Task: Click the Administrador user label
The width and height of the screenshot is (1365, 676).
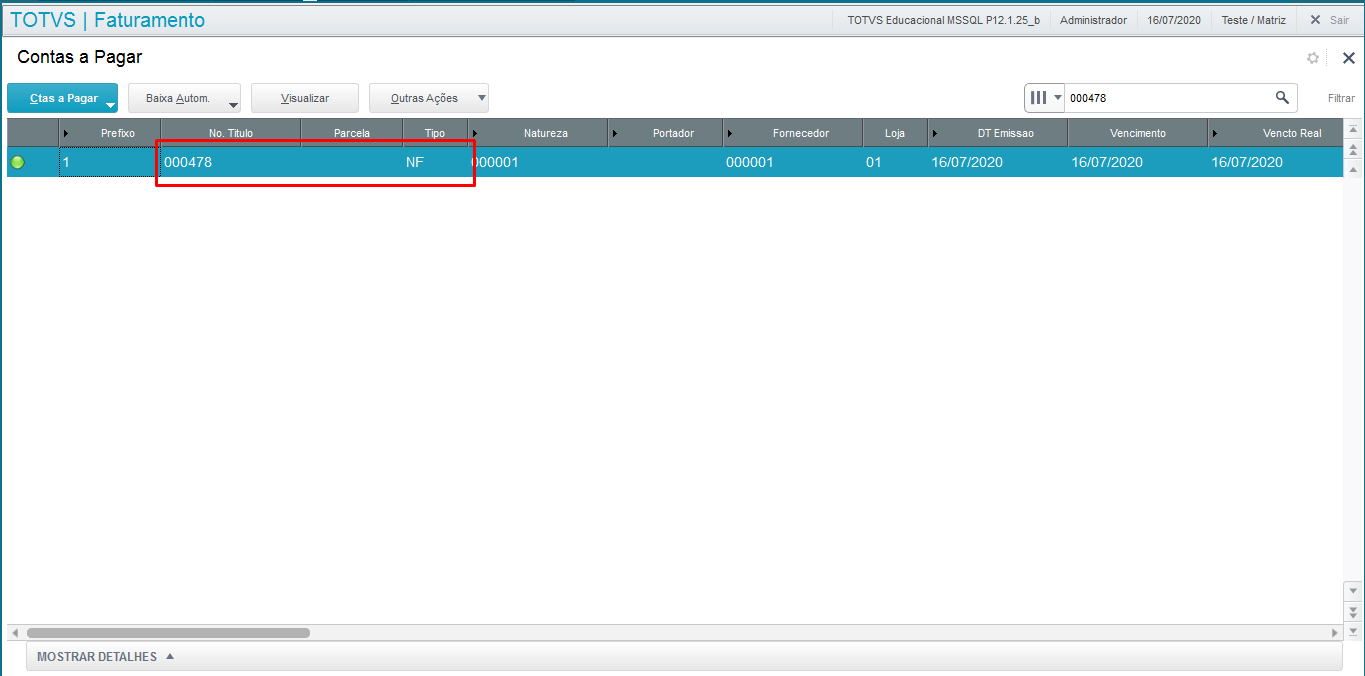Action: pos(1093,20)
